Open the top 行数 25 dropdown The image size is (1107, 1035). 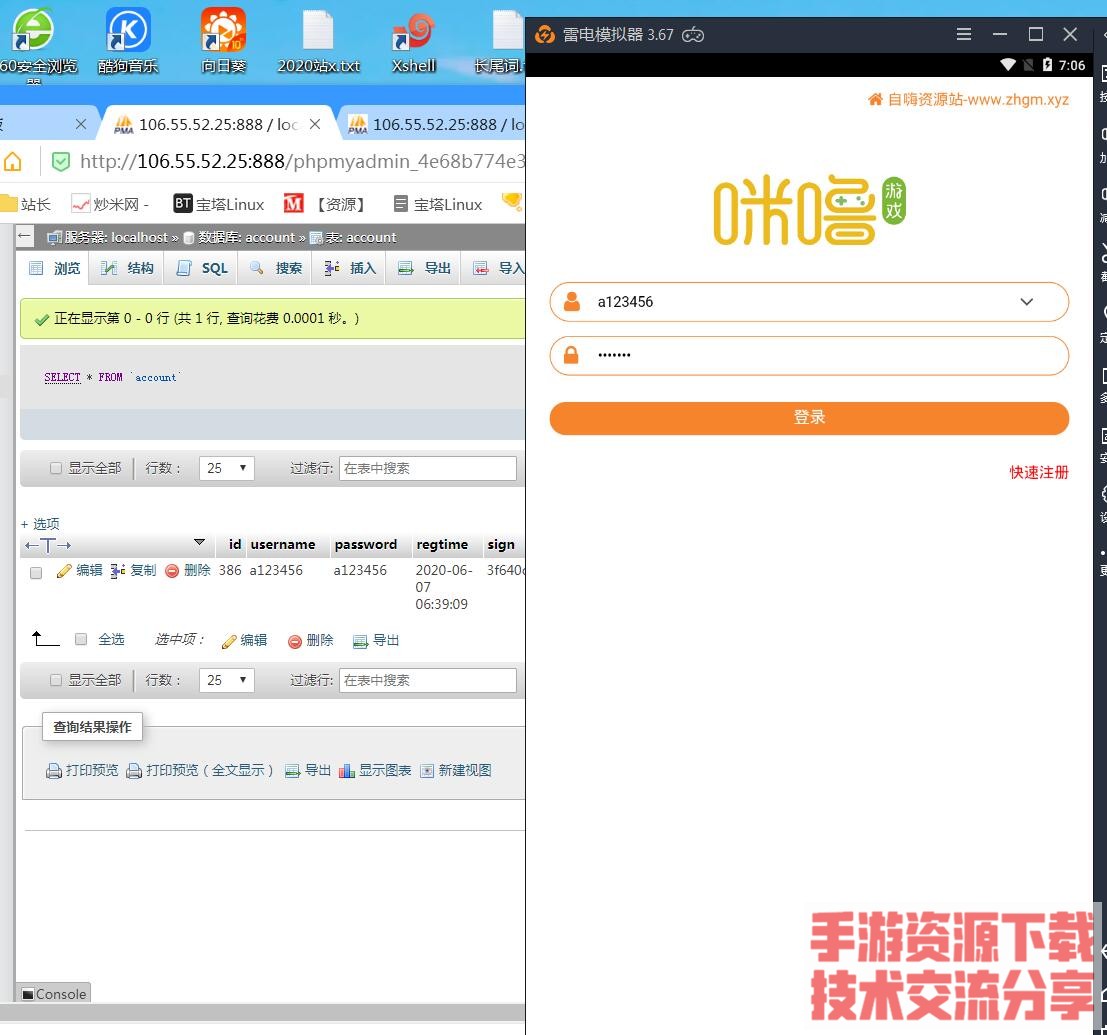click(x=227, y=468)
